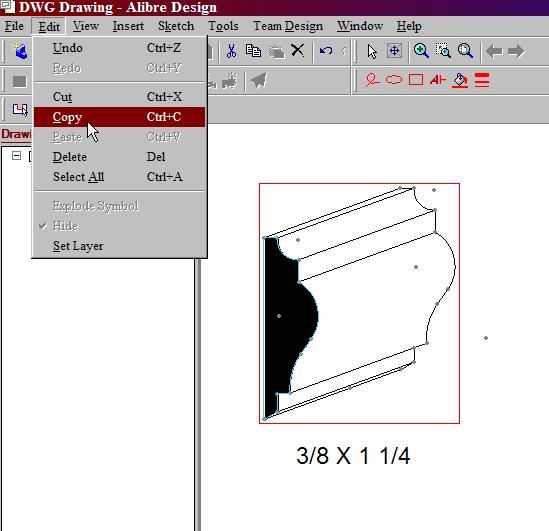The height and width of the screenshot is (531, 549).
Task: Choose Undo from the Edit menu
Action: (x=119, y=48)
